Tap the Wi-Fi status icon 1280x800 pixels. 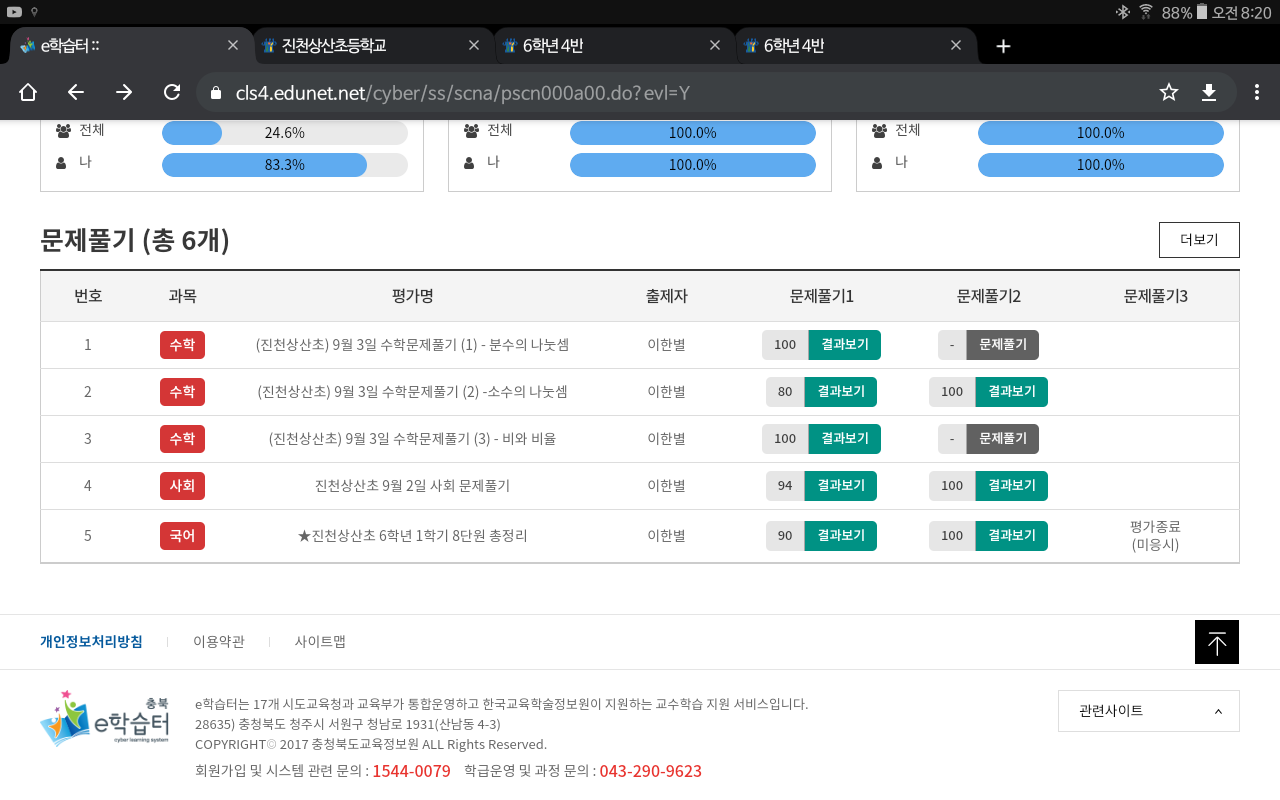(x=1146, y=12)
